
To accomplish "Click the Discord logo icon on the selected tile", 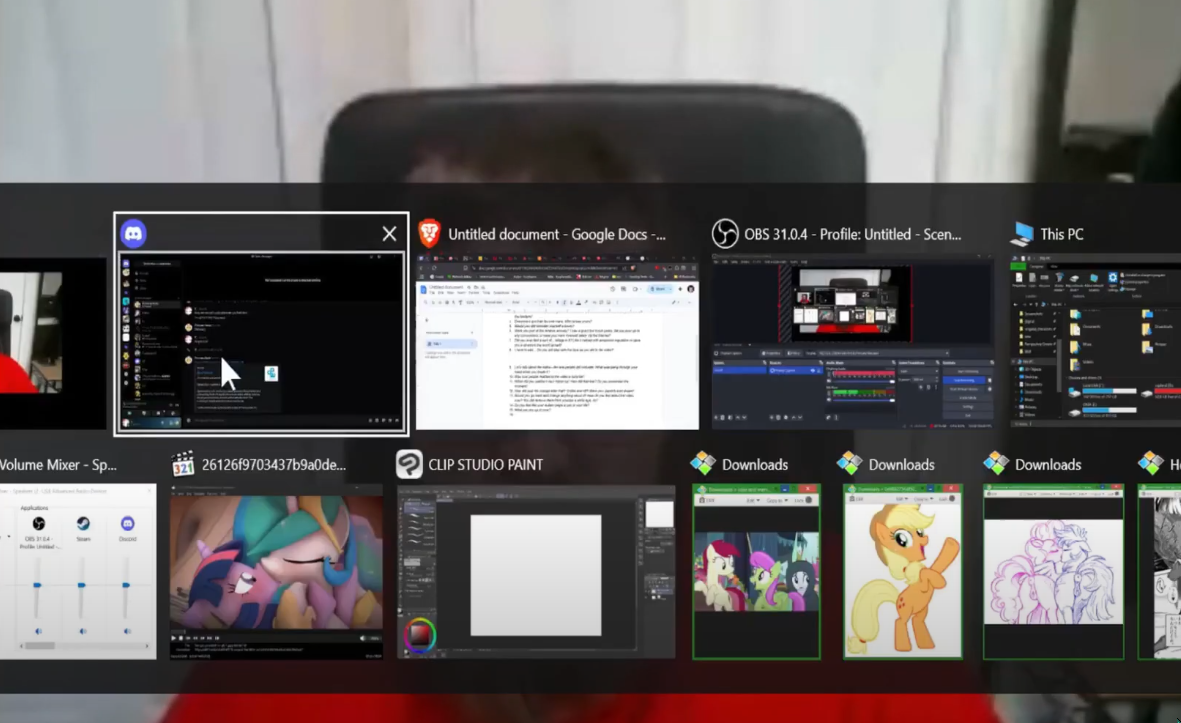I will pos(133,233).
